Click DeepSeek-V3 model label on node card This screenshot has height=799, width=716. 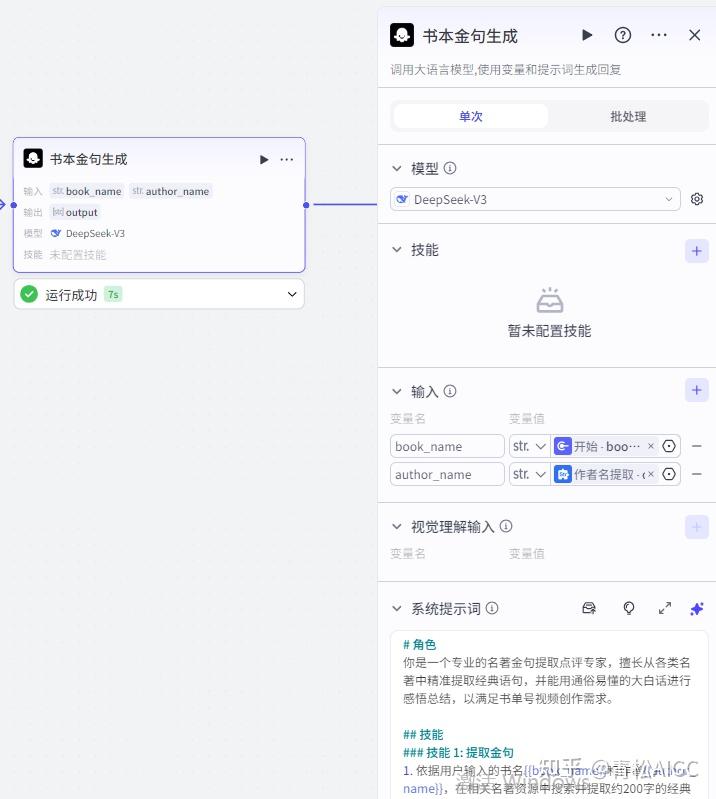click(x=95, y=233)
